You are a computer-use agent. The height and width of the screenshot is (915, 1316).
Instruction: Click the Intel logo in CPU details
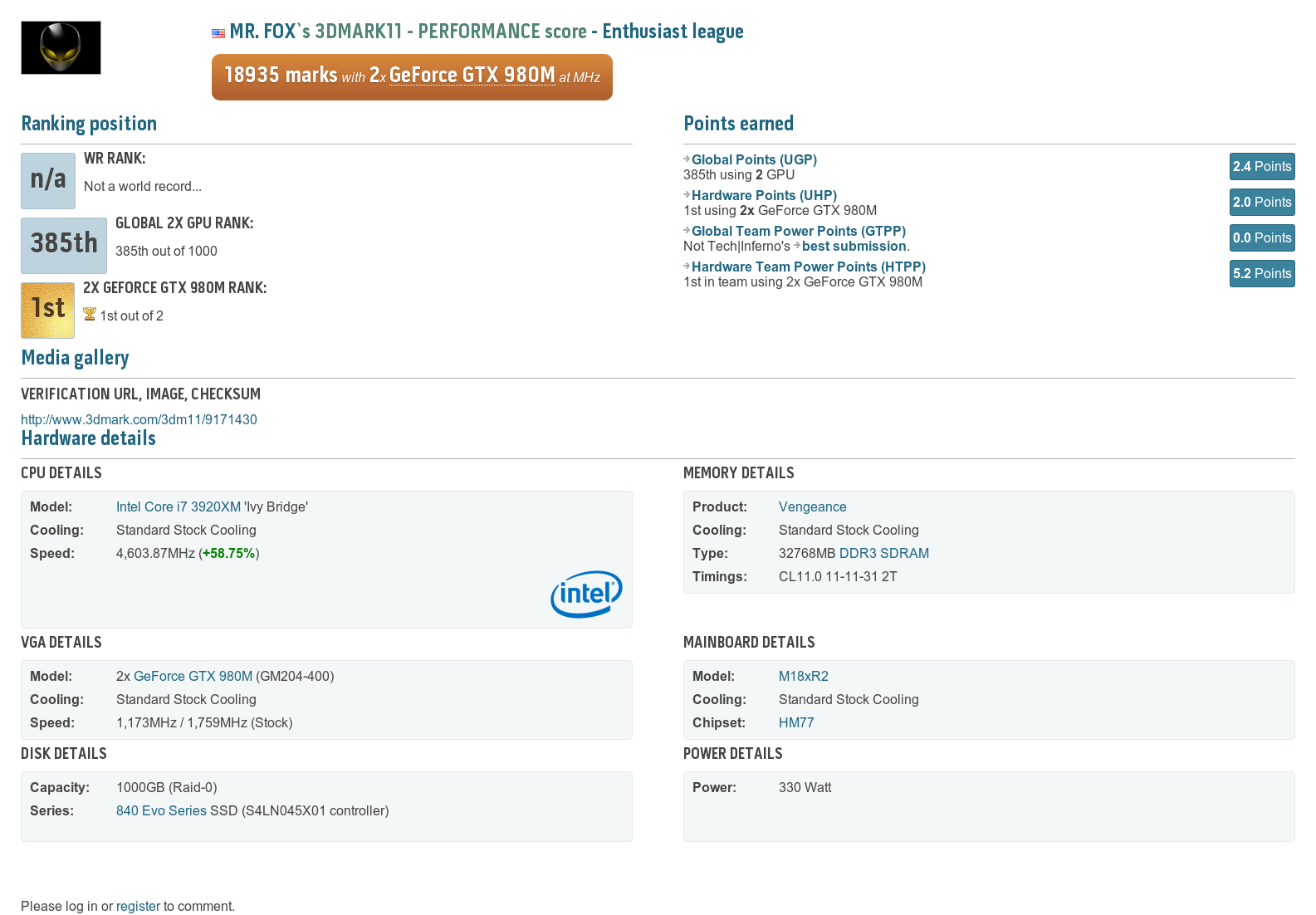tap(586, 594)
